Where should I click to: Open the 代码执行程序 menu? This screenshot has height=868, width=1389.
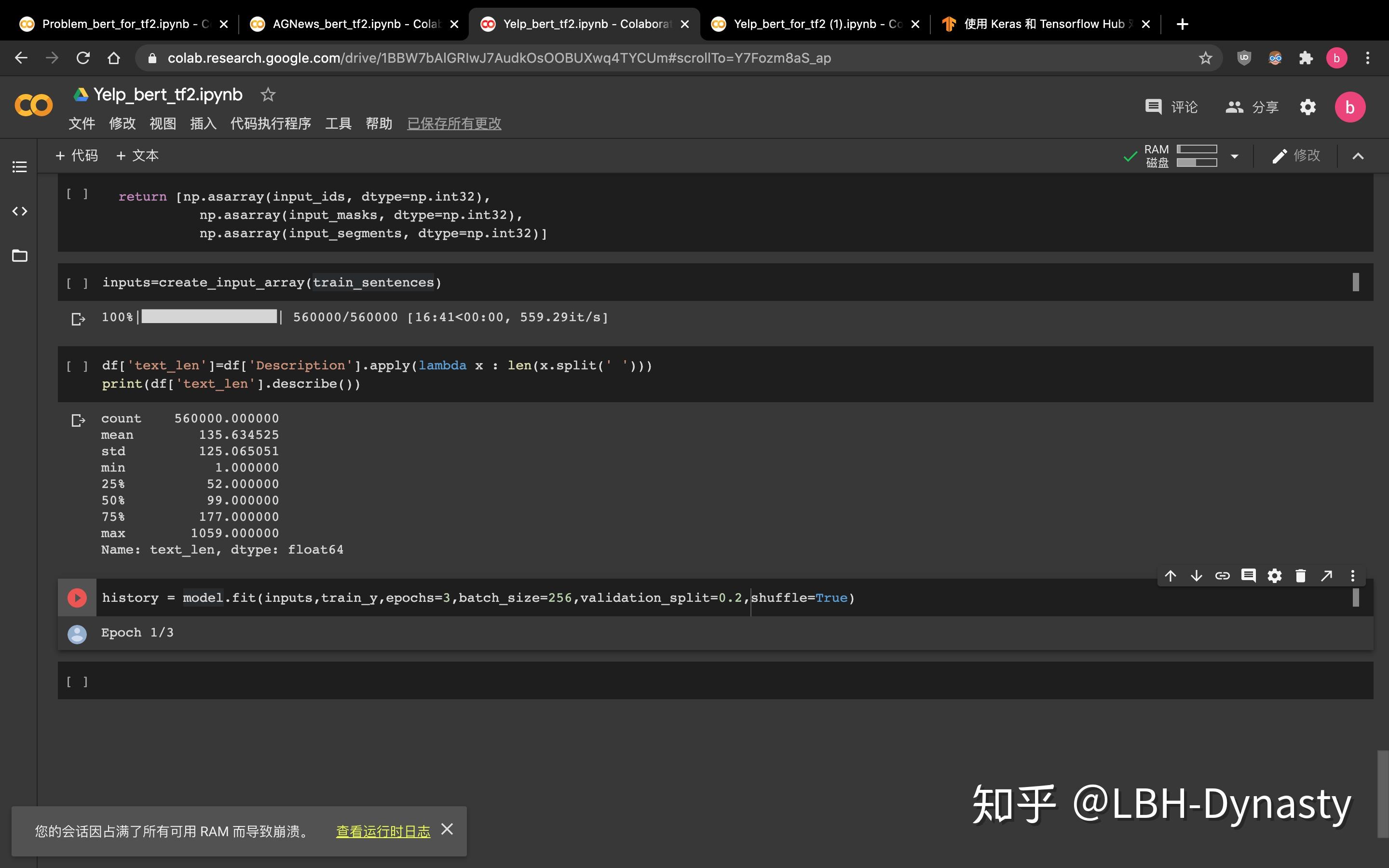[271, 123]
